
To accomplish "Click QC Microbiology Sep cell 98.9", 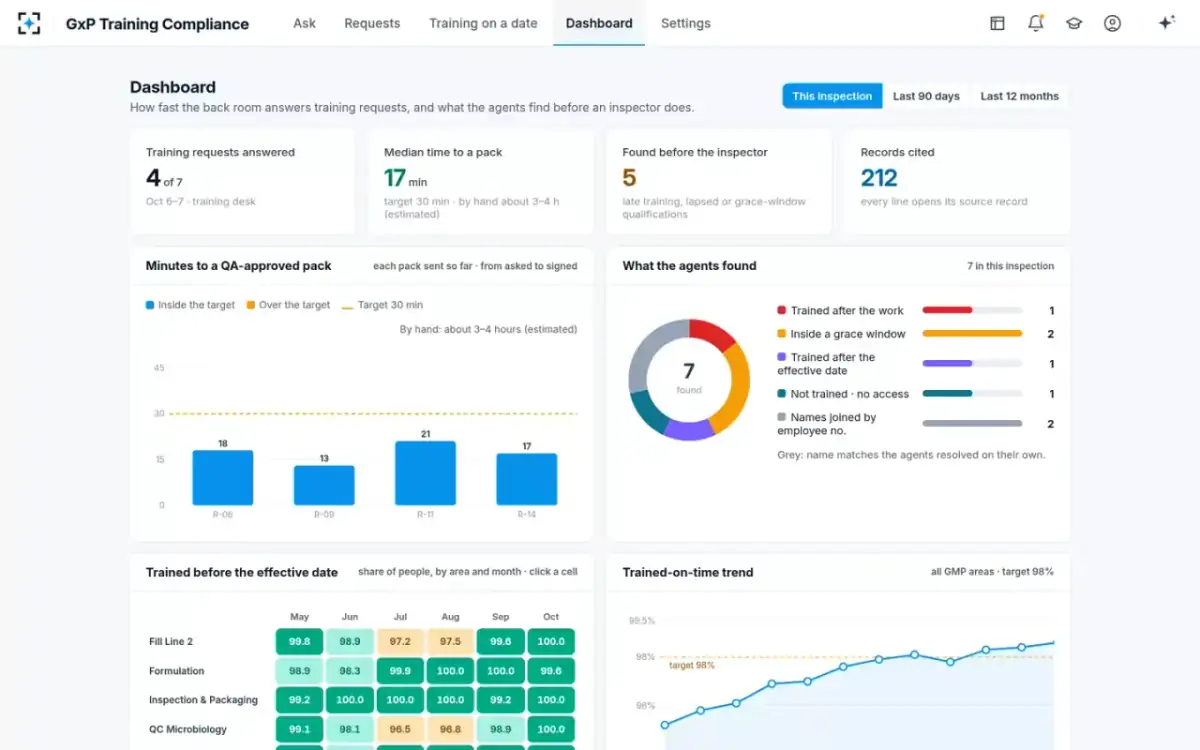I will (x=501, y=730).
